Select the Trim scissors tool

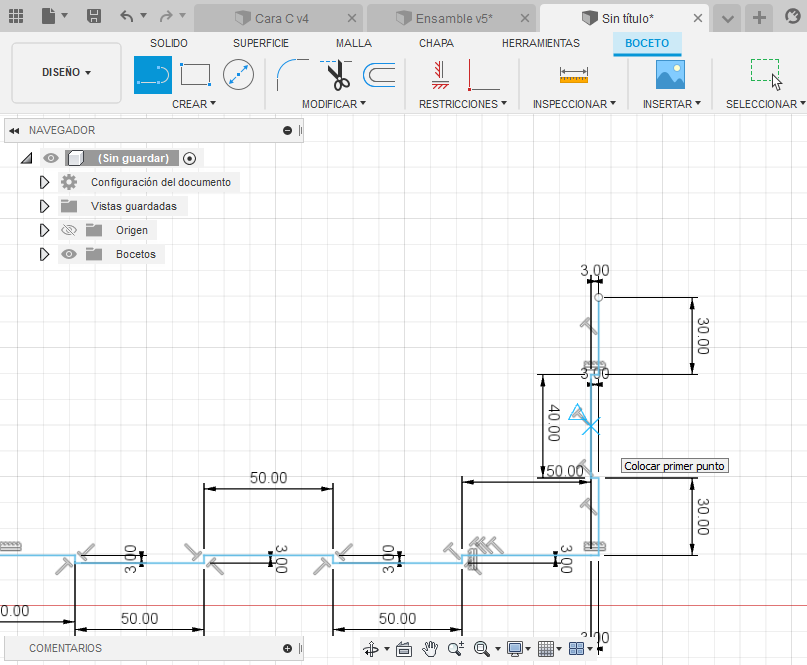pos(337,75)
